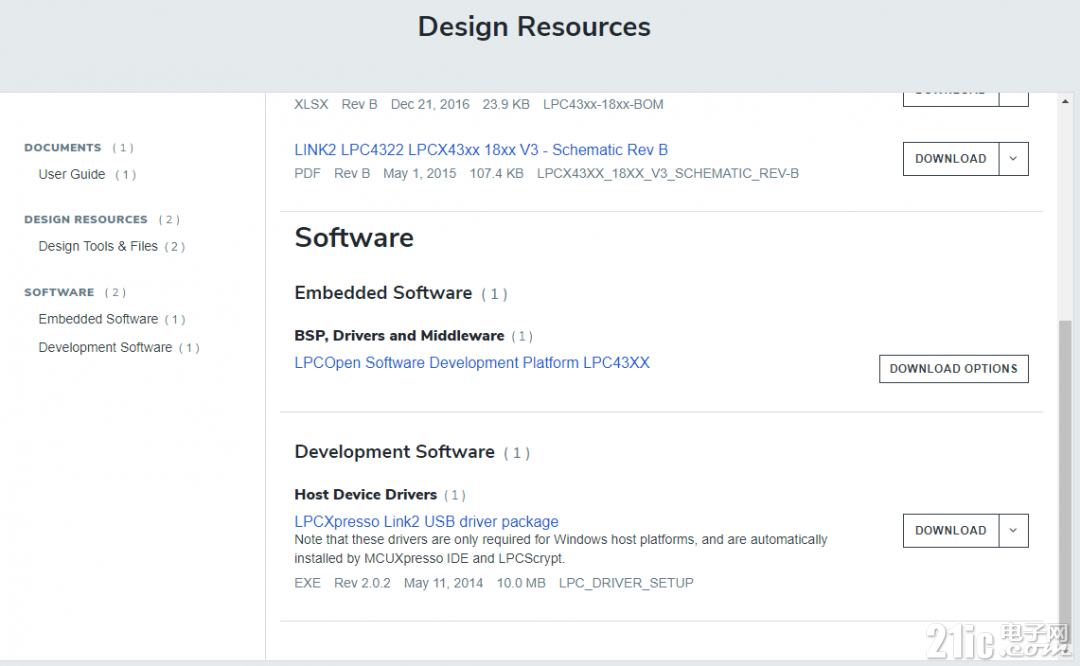Select Design Tools & Files in sidebar

98,246
